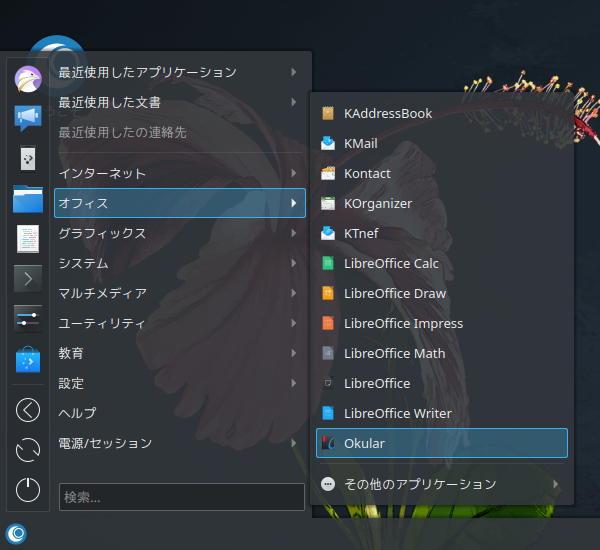Viewport: 600px width, 550px height.
Task: Open the 教育 menu label
Action: pos(71,353)
